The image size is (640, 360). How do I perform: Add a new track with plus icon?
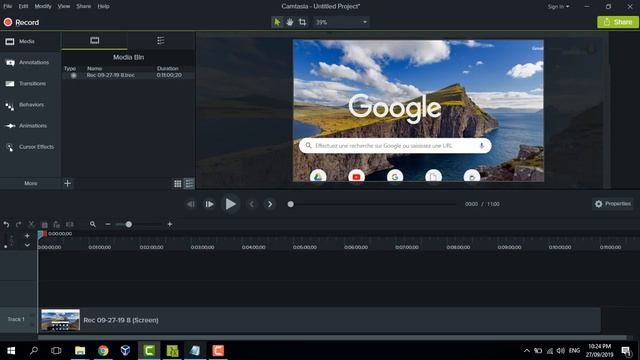point(27,236)
